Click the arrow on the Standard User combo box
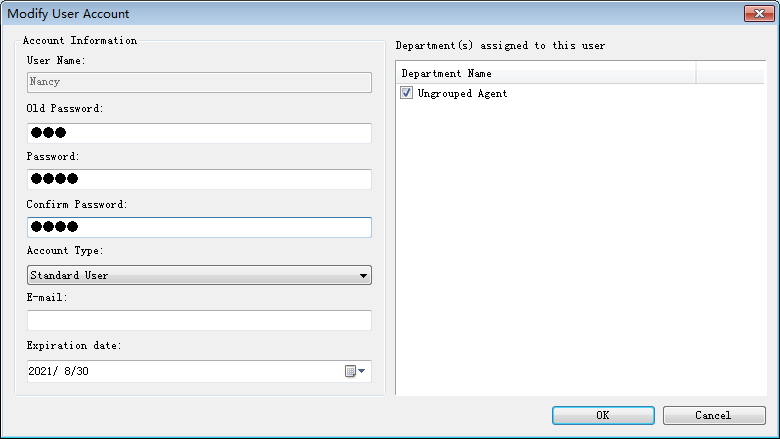Screen dimensions: 780x439 tap(363, 275)
